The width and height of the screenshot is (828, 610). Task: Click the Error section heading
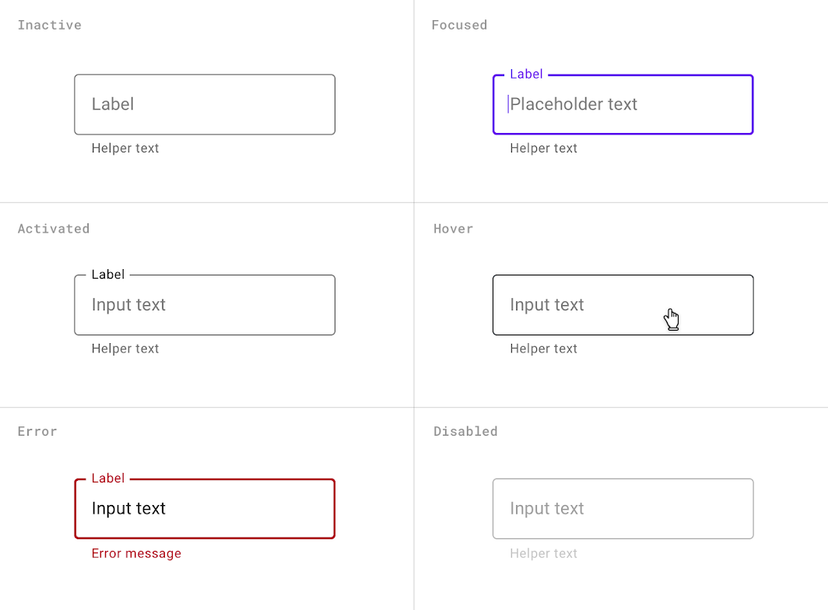[37, 431]
